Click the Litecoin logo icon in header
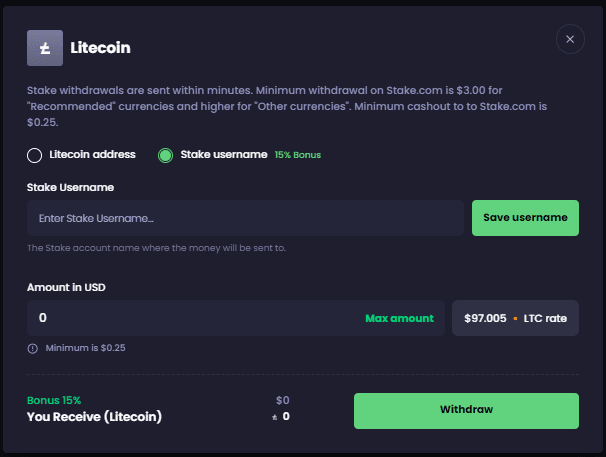The height and width of the screenshot is (457, 606). pos(44,47)
